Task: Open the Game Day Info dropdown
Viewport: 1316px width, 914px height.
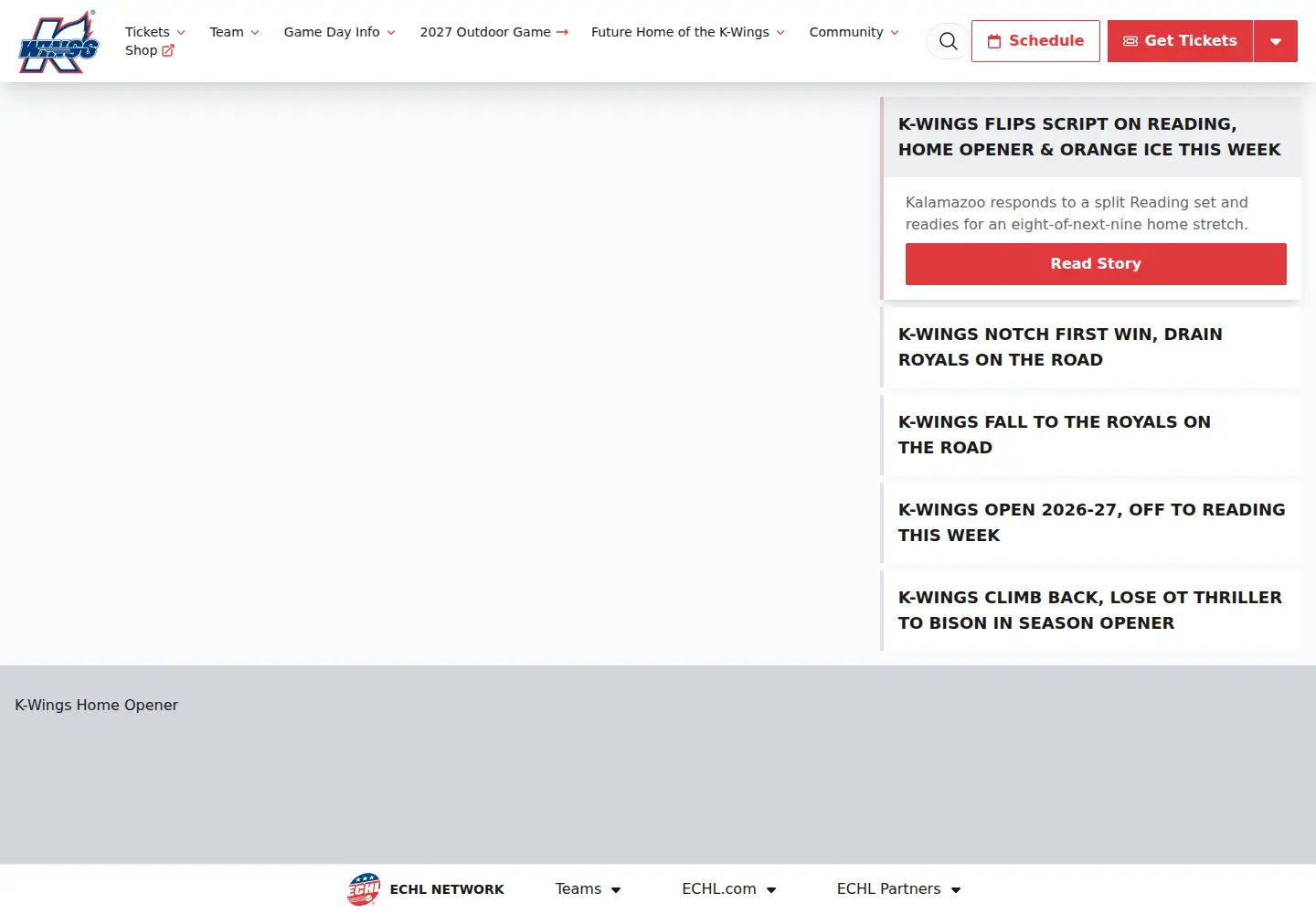Action: (339, 32)
